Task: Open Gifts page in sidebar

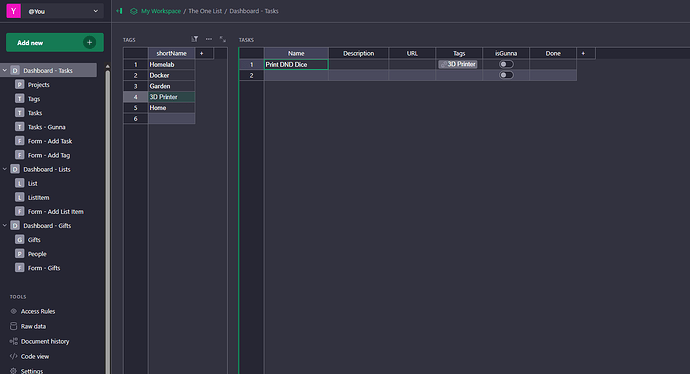Action: point(34,239)
